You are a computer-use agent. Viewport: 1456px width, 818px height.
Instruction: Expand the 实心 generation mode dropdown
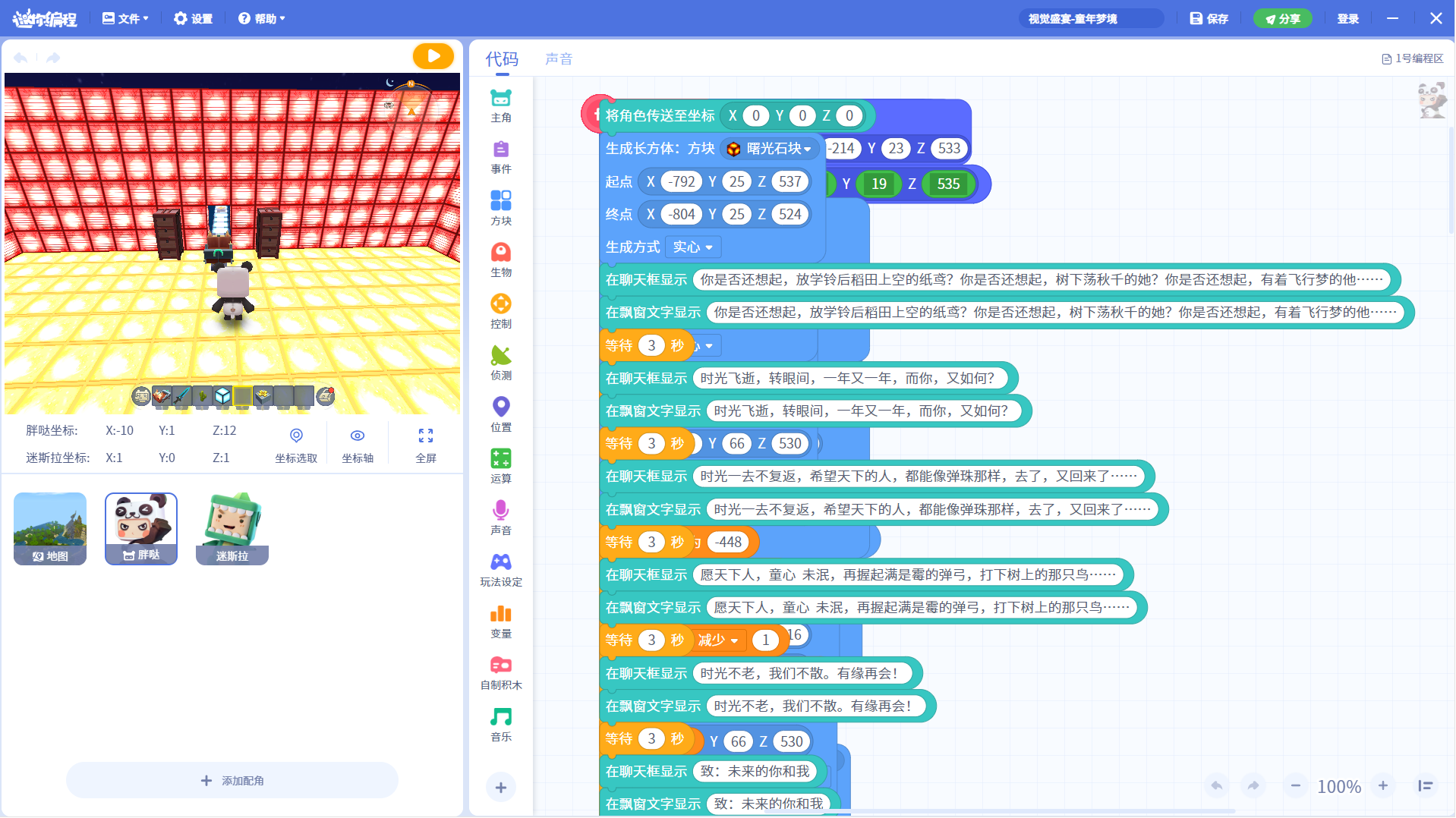point(693,247)
